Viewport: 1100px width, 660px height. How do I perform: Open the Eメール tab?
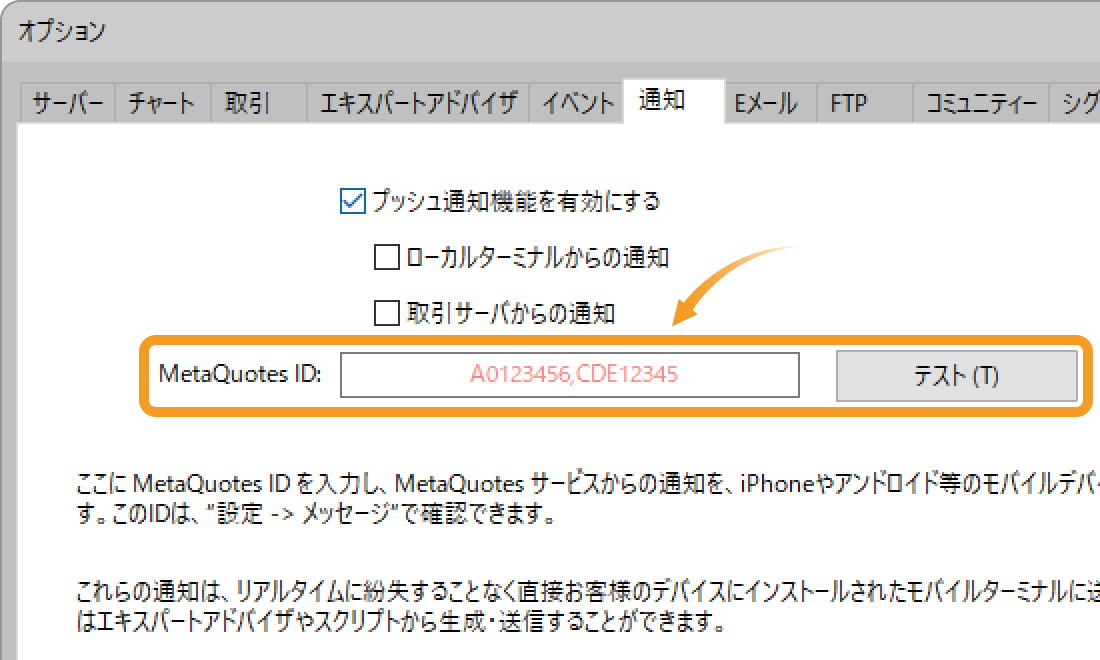770,103
